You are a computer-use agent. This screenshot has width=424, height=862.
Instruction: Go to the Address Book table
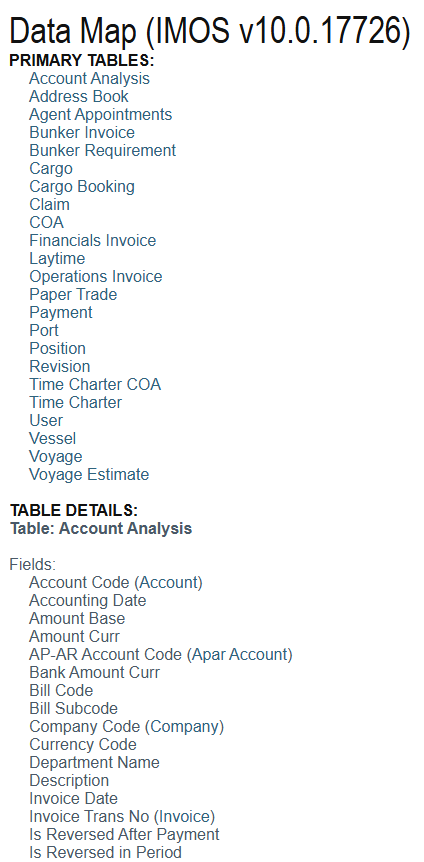pyautogui.click(x=79, y=97)
